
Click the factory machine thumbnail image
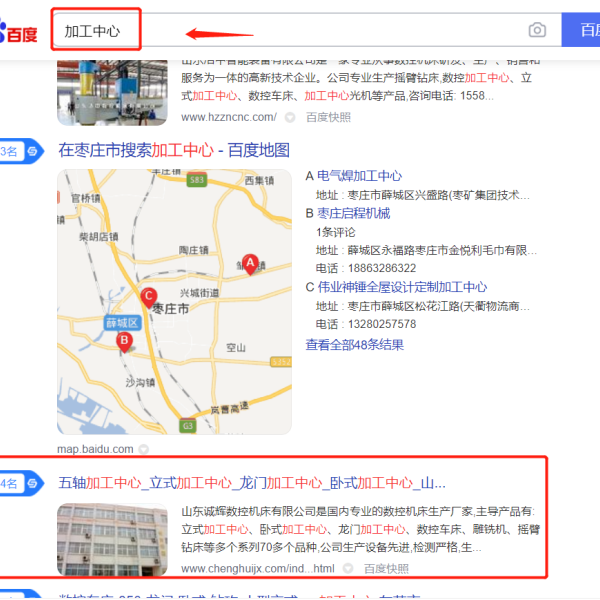[x=112, y=93]
